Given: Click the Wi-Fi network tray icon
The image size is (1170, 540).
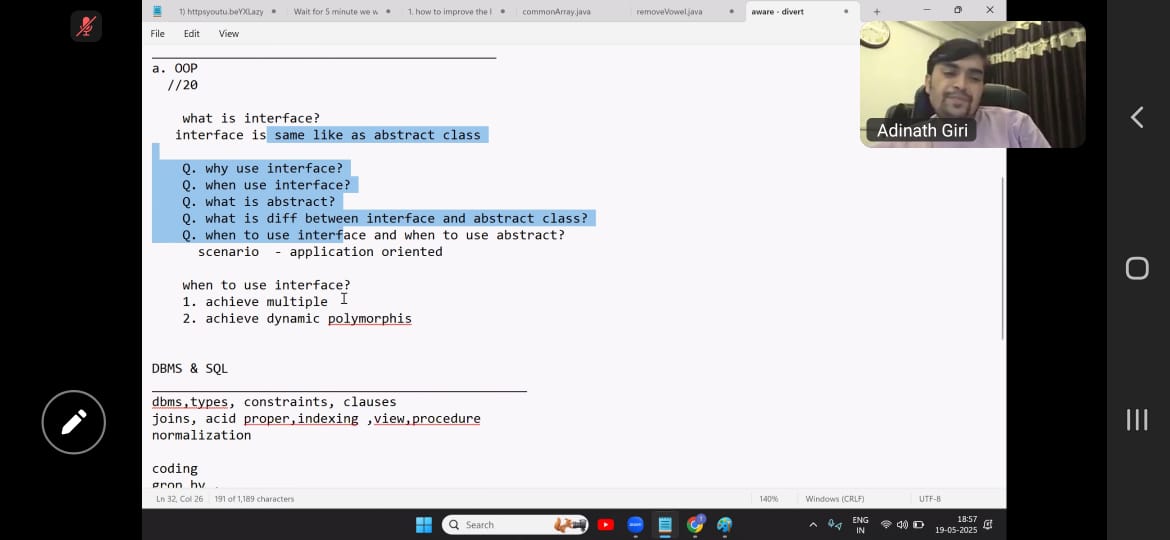Looking at the screenshot, I should tap(885, 525).
